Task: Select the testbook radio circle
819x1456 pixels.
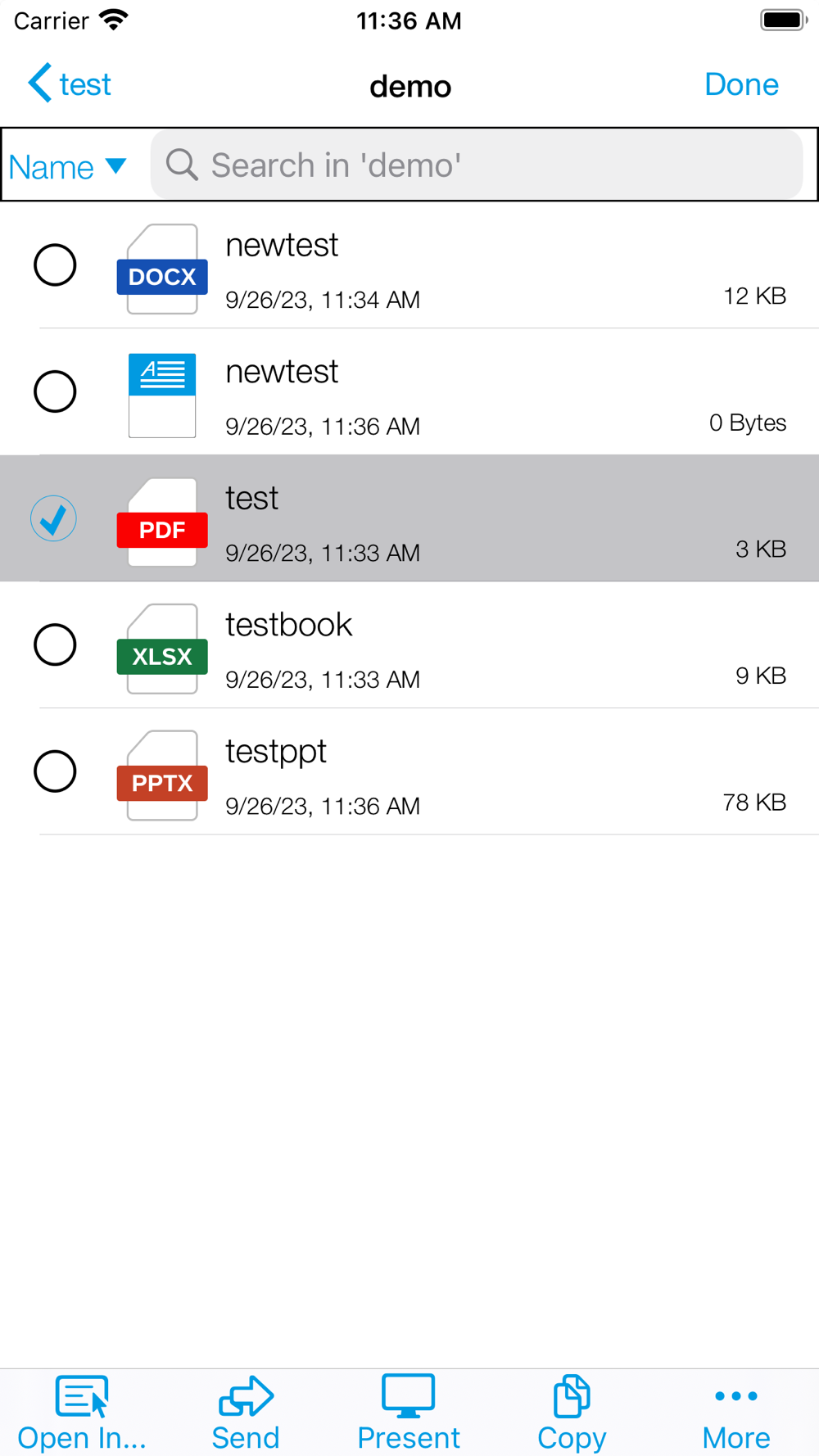Action: coord(55,644)
